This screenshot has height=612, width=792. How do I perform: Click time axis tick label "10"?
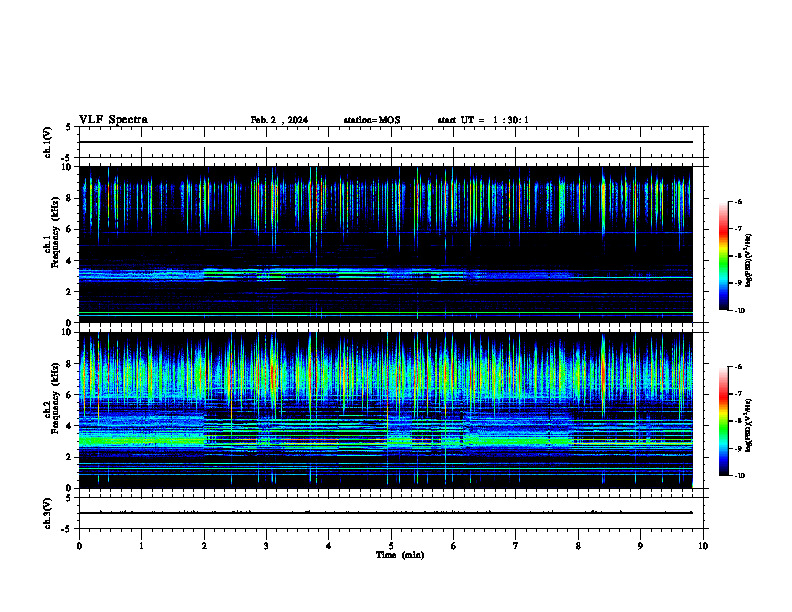click(703, 546)
